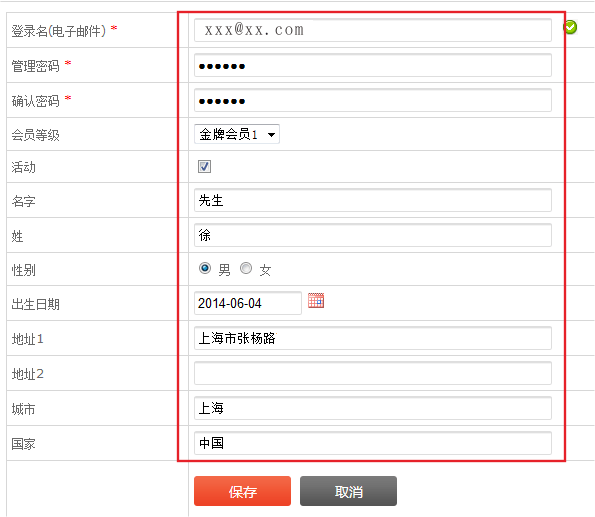The width and height of the screenshot is (595, 517).
Task: Click the green validation checkmark icon
Action: click(570, 27)
